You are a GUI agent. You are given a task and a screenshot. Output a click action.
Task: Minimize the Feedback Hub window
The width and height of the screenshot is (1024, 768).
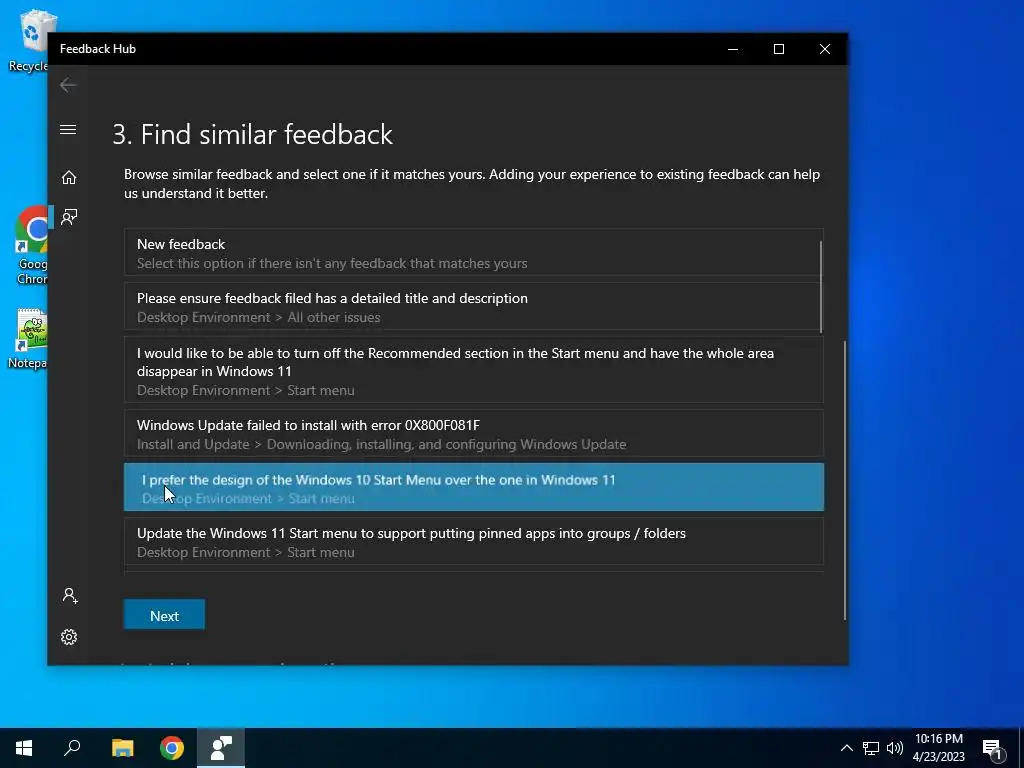pyautogui.click(x=733, y=49)
